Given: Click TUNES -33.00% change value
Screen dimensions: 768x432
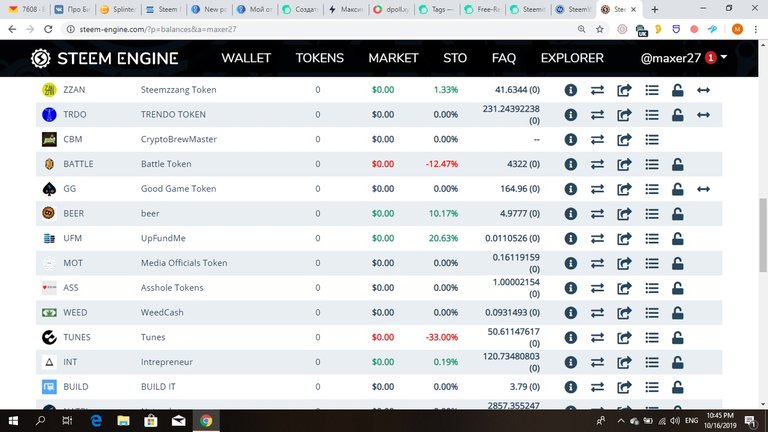Looking at the screenshot, I should coord(442,337).
